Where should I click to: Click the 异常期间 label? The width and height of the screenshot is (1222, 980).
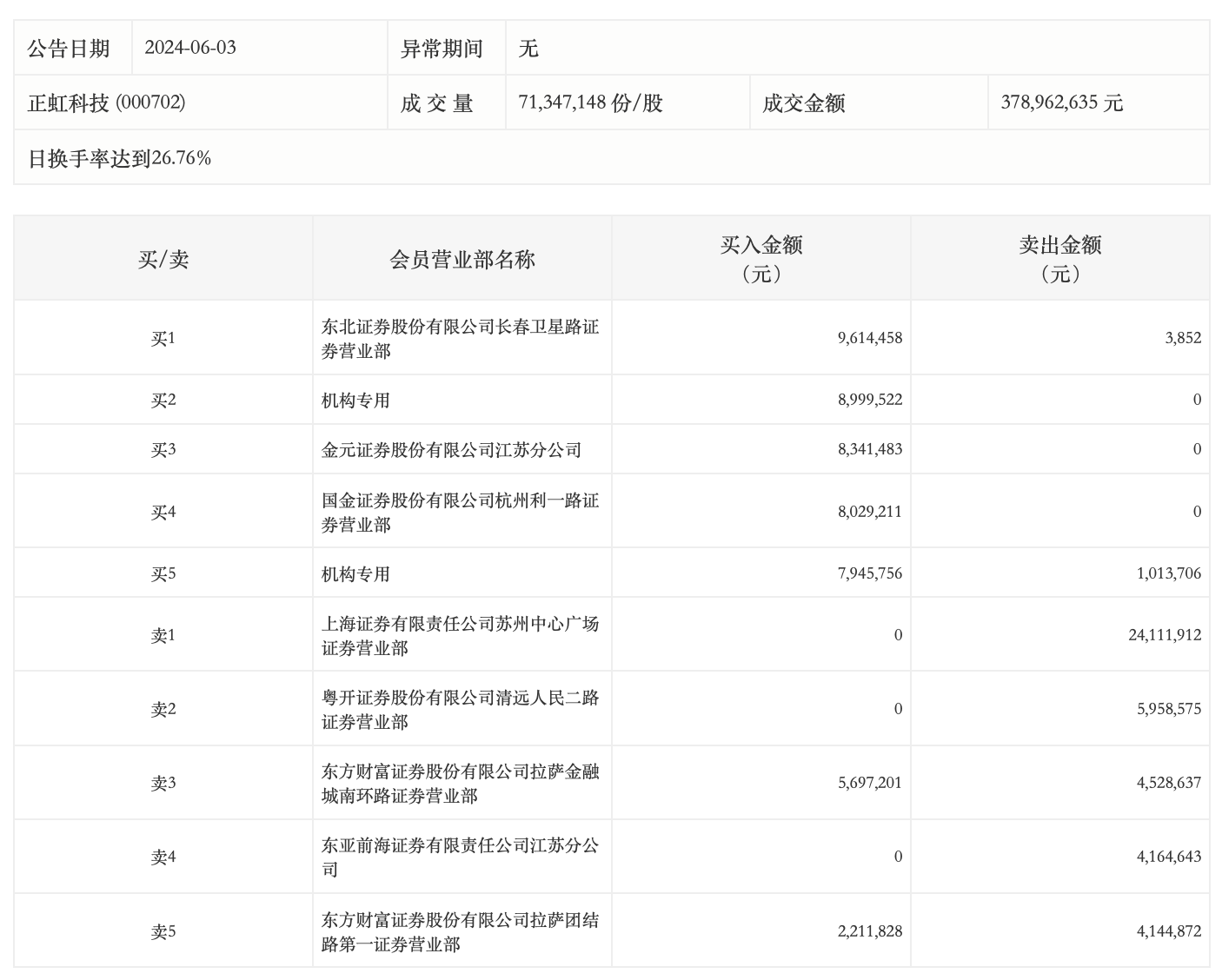[441, 48]
